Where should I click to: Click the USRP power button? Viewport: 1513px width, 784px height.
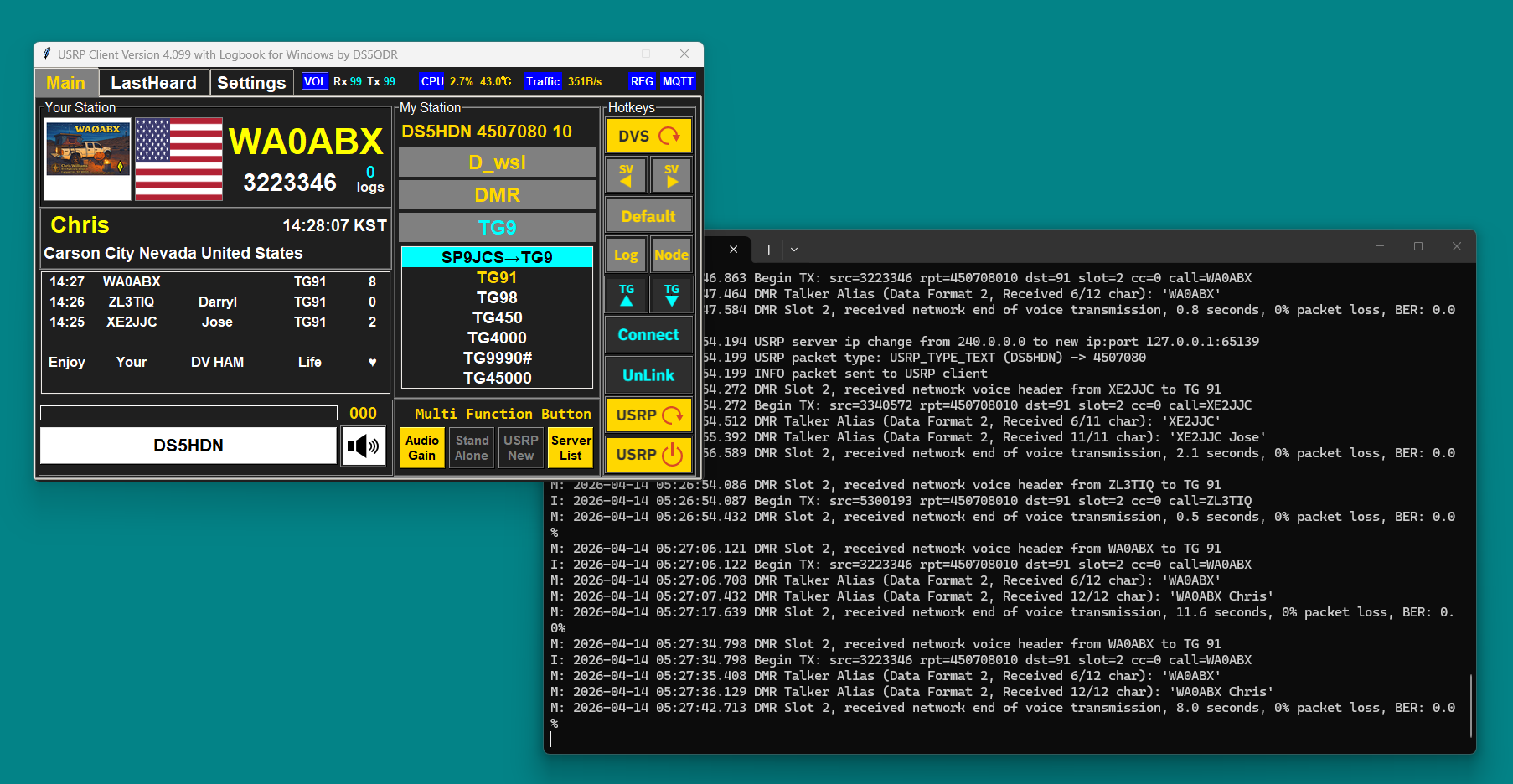click(648, 455)
